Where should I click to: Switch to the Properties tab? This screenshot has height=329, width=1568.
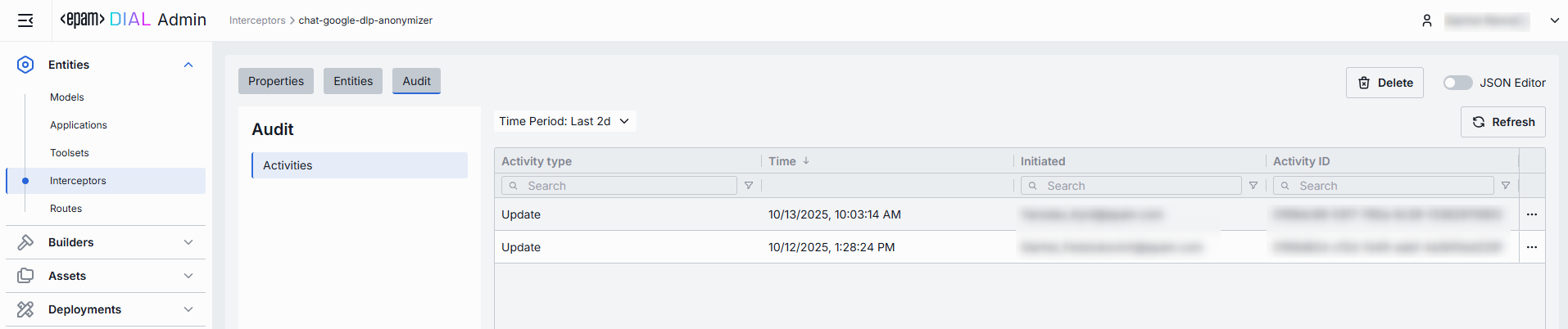[x=276, y=81]
